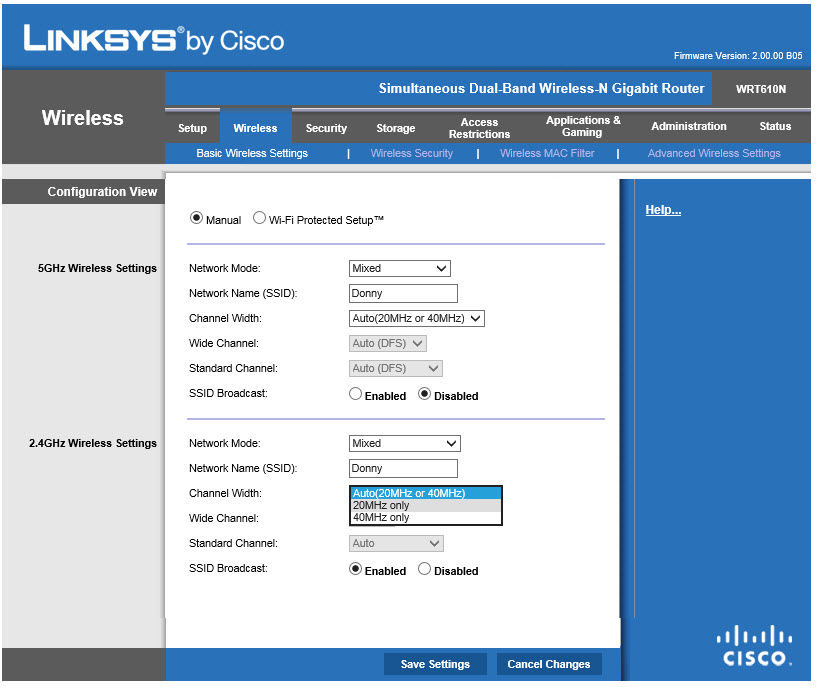Screen dimensions: 820x693
Task: Open the Wireless tab
Action: [x=255, y=128]
